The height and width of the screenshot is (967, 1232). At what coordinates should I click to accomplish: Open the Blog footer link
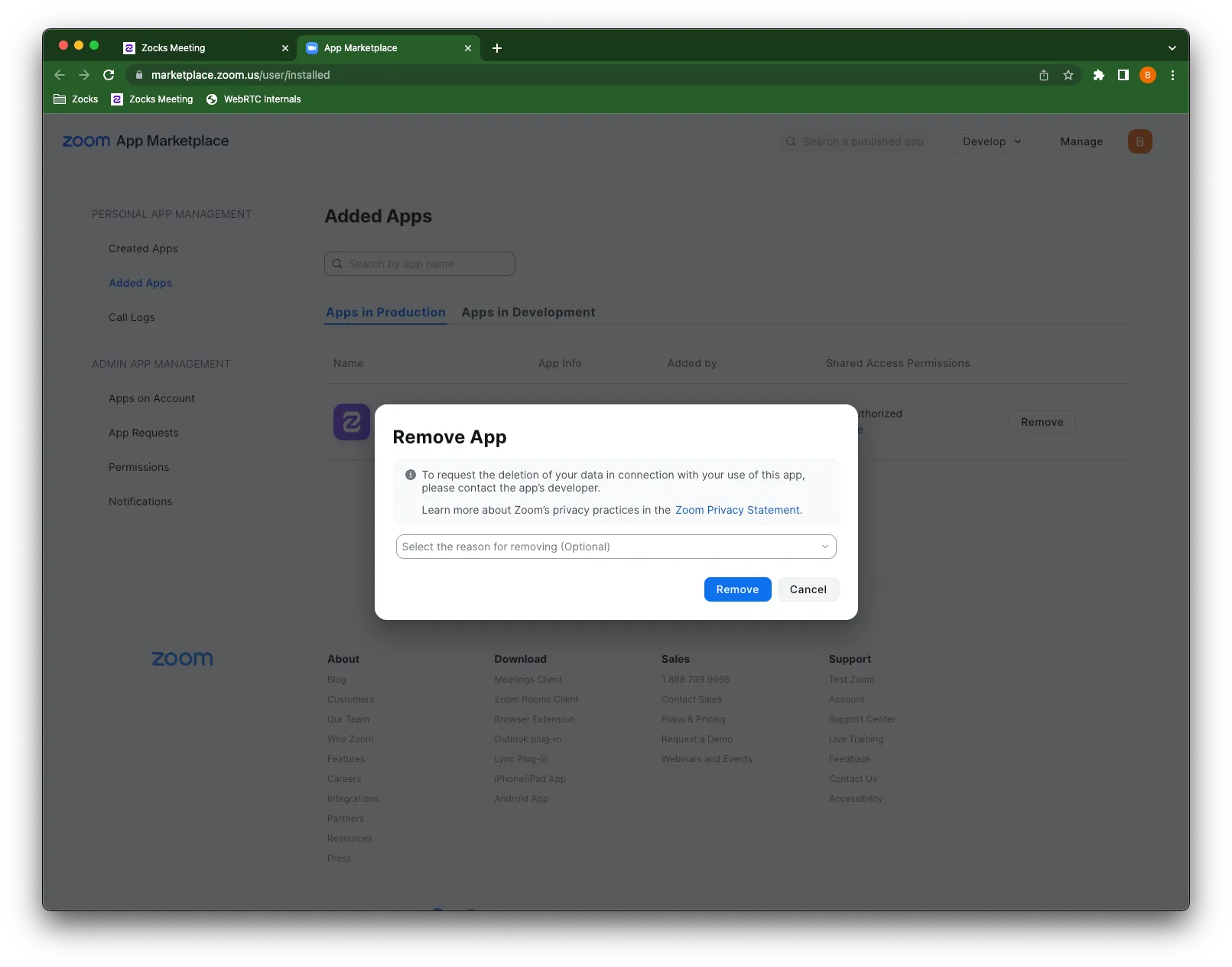[336, 680]
